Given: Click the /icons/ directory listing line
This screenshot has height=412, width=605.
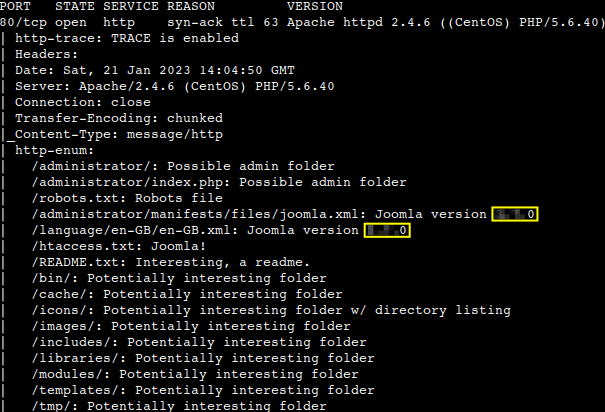Looking at the screenshot, I should tap(271, 310).
